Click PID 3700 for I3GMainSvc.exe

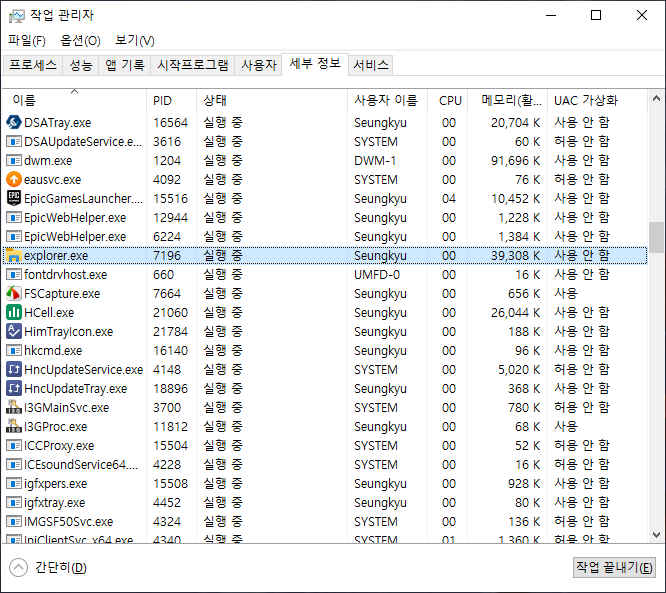coord(167,408)
